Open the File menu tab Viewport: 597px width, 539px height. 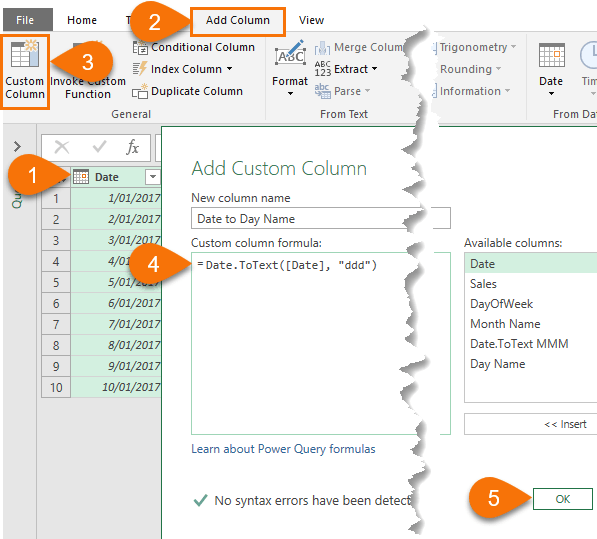(25, 20)
